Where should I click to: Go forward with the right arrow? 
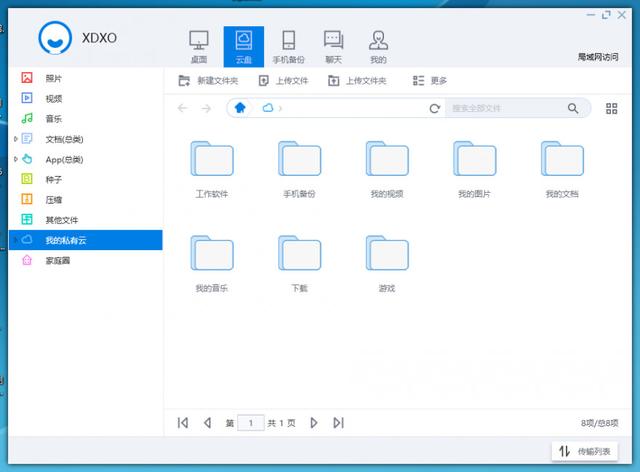207,108
